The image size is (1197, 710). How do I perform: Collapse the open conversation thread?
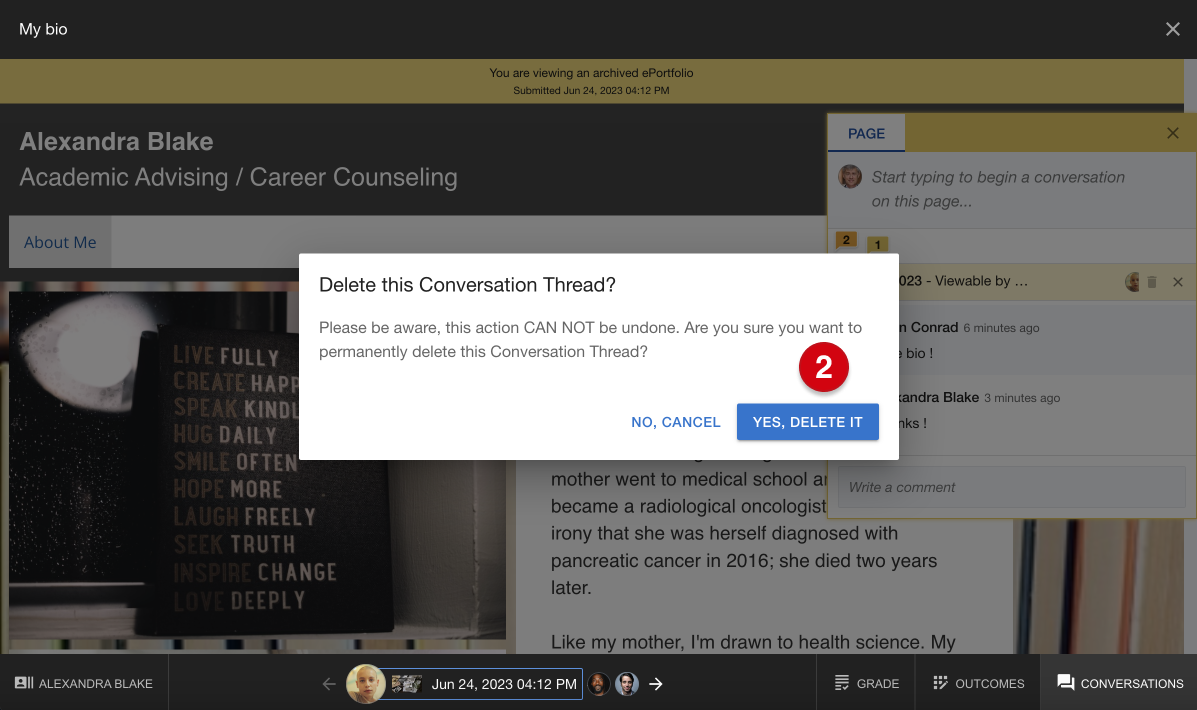pos(1177,282)
